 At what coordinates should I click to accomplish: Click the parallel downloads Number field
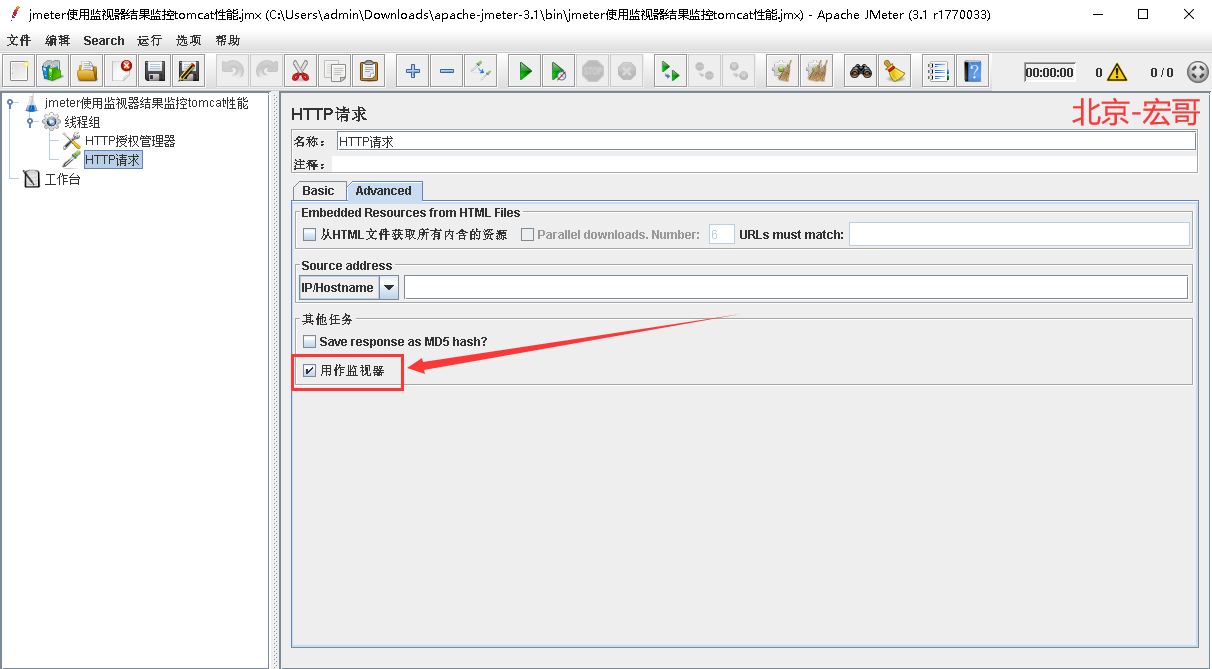pyautogui.click(x=721, y=235)
